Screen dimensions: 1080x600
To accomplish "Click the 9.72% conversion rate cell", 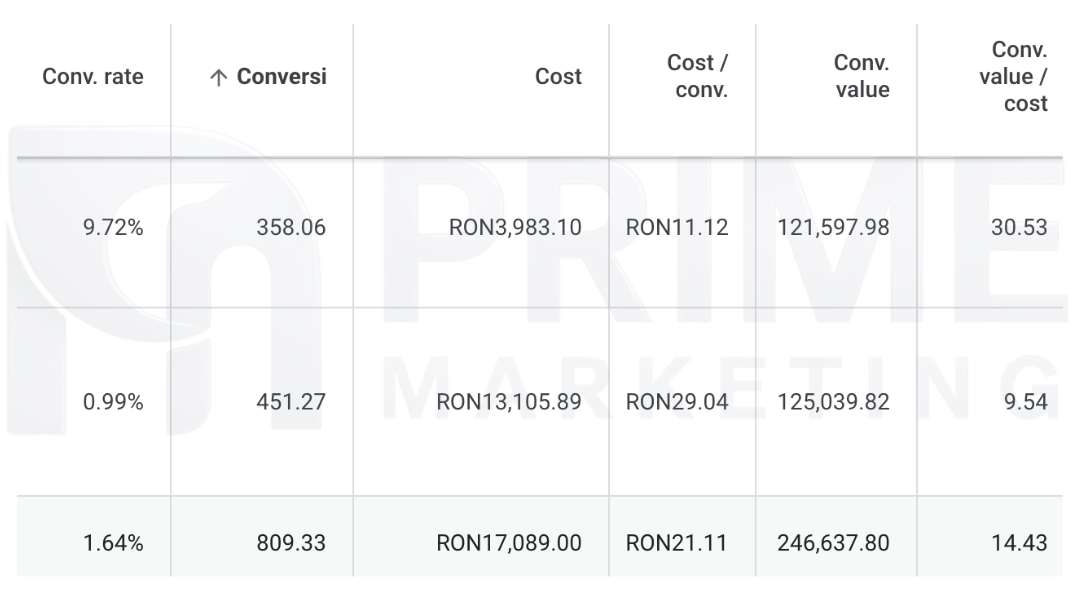I will click(x=112, y=228).
